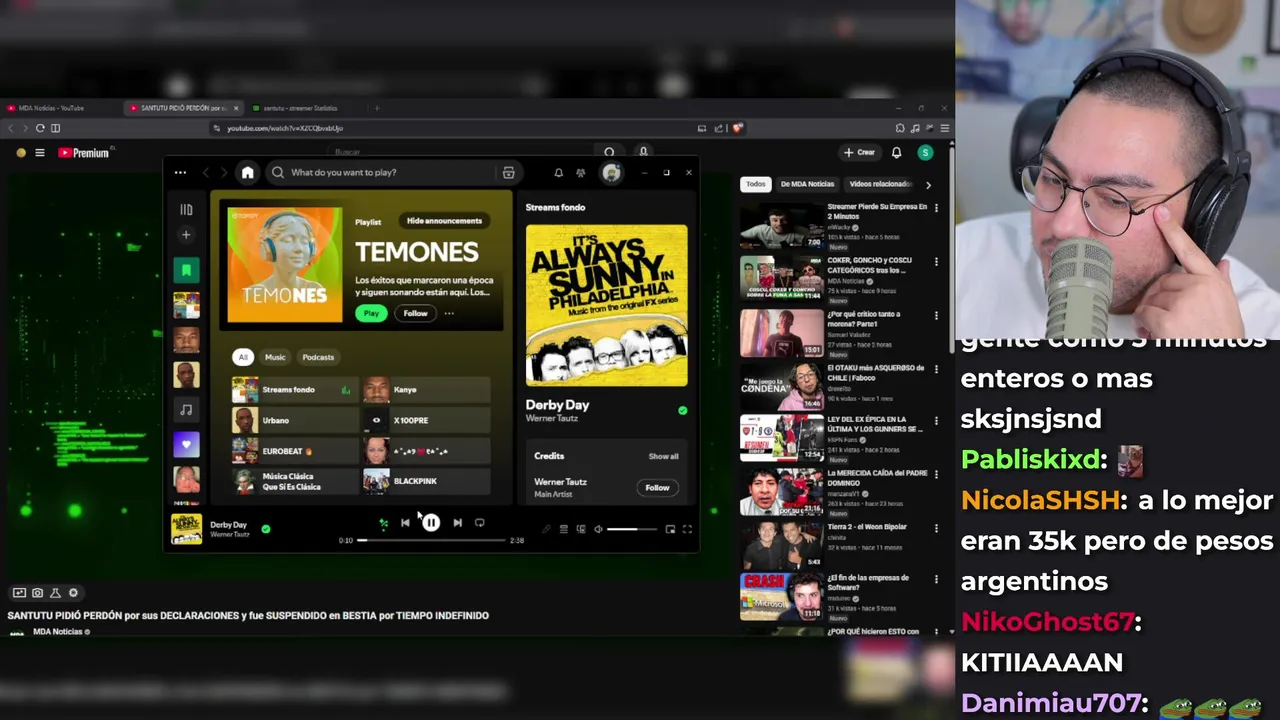Open Spotify notifications bell

pos(558,173)
